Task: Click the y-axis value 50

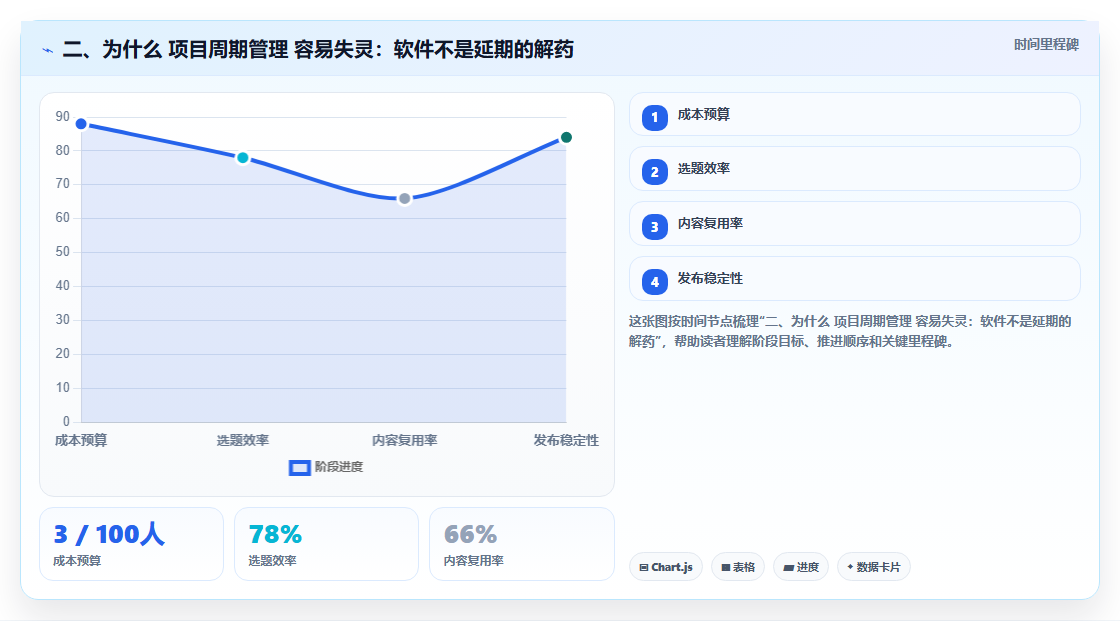Action: point(63,252)
